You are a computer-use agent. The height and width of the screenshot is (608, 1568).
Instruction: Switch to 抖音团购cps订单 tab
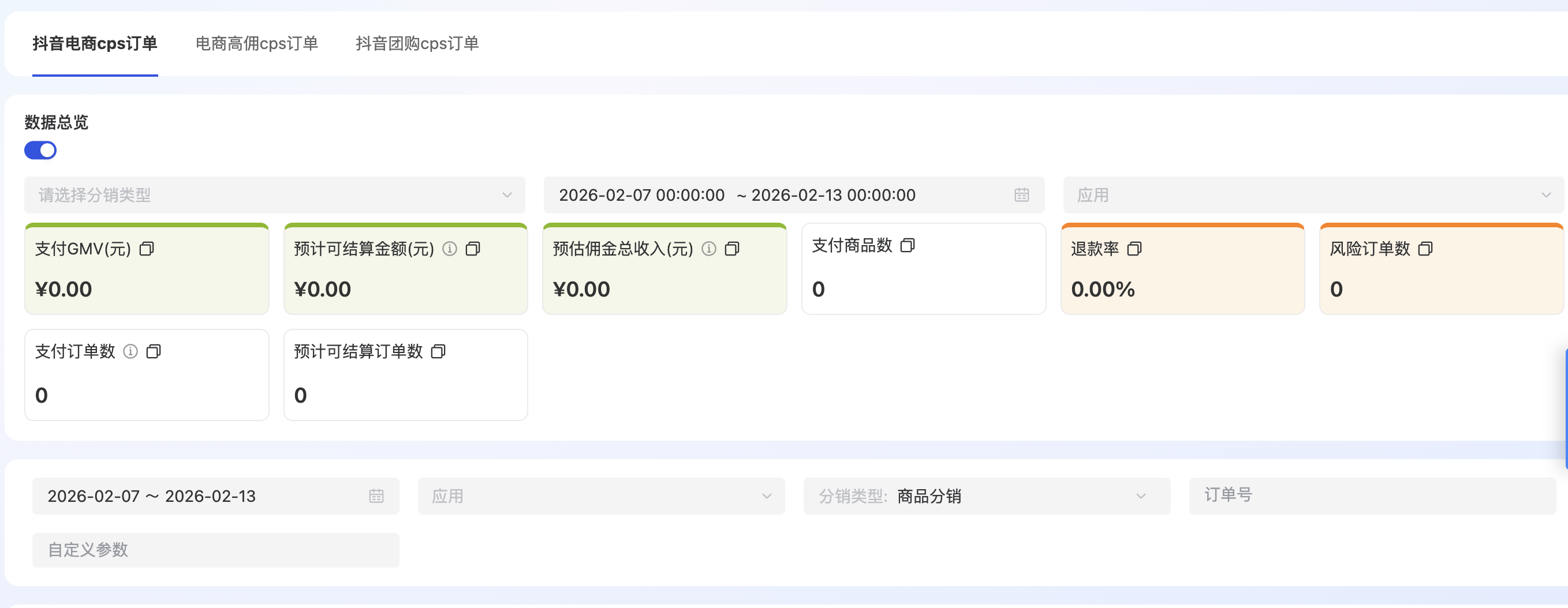coord(417,44)
